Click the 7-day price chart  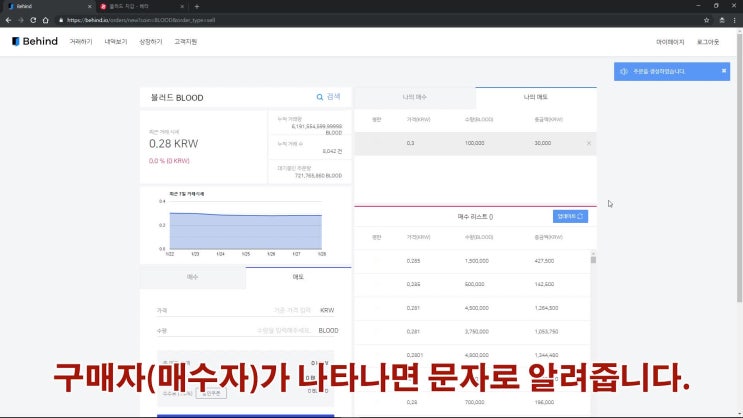(245, 225)
